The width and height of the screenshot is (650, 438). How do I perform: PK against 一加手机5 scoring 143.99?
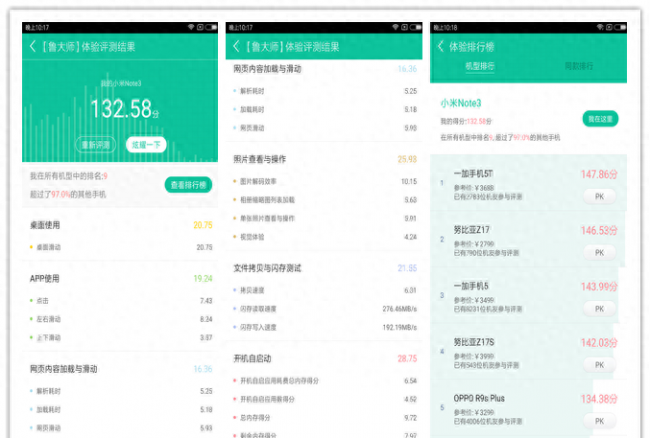[599, 309]
